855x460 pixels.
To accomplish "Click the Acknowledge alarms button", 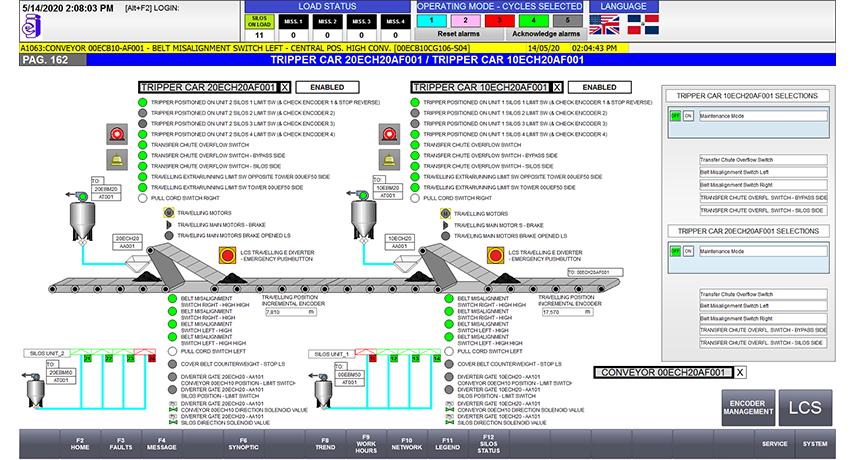I will click(x=546, y=34).
